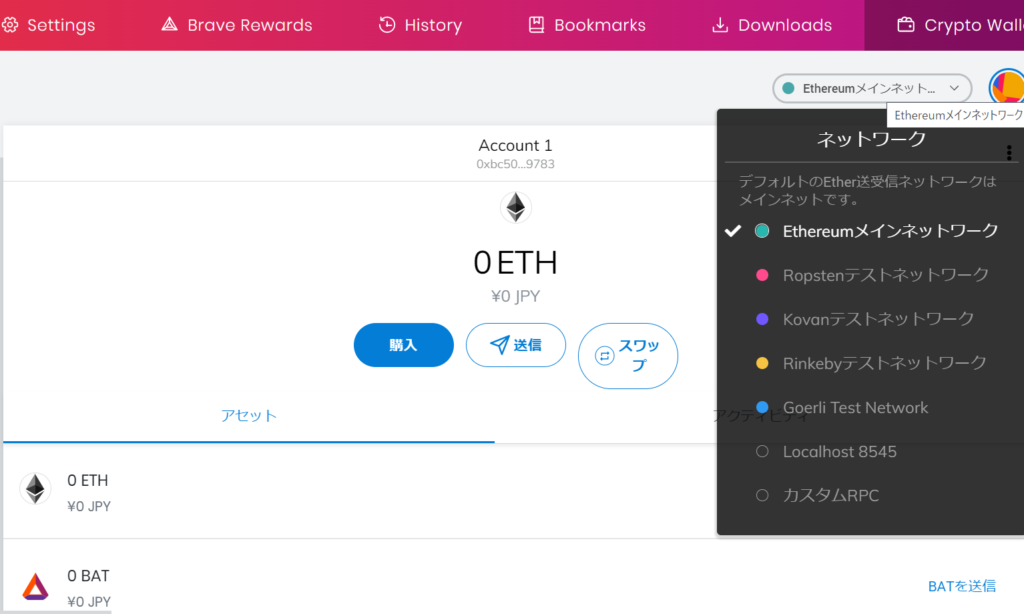This screenshot has width=1024, height=614.
Task: Click the purple dot beside Kovan
Action: [x=762, y=319]
